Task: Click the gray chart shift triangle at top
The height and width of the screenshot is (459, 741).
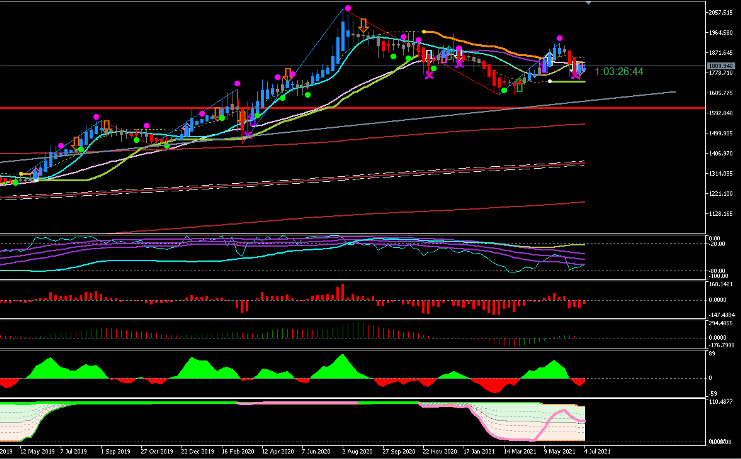Action: [589, 4]
